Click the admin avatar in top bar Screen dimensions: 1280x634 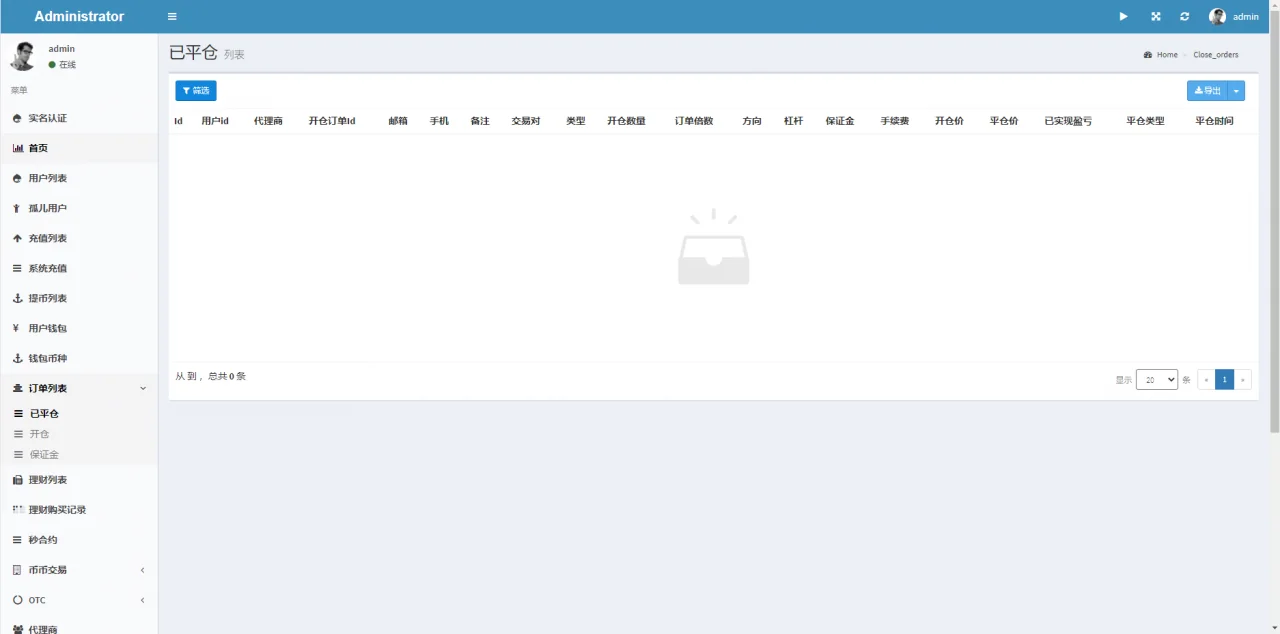pyautogui.click(x=1217, y=17)
